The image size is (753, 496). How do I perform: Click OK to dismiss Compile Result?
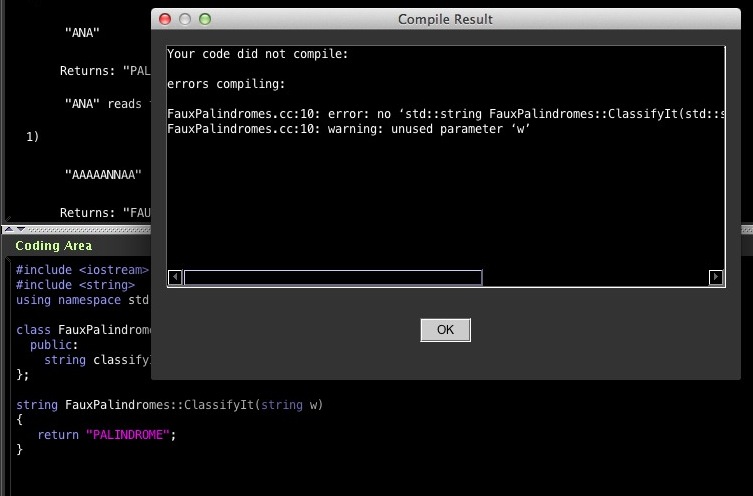(x=445, y=330)
